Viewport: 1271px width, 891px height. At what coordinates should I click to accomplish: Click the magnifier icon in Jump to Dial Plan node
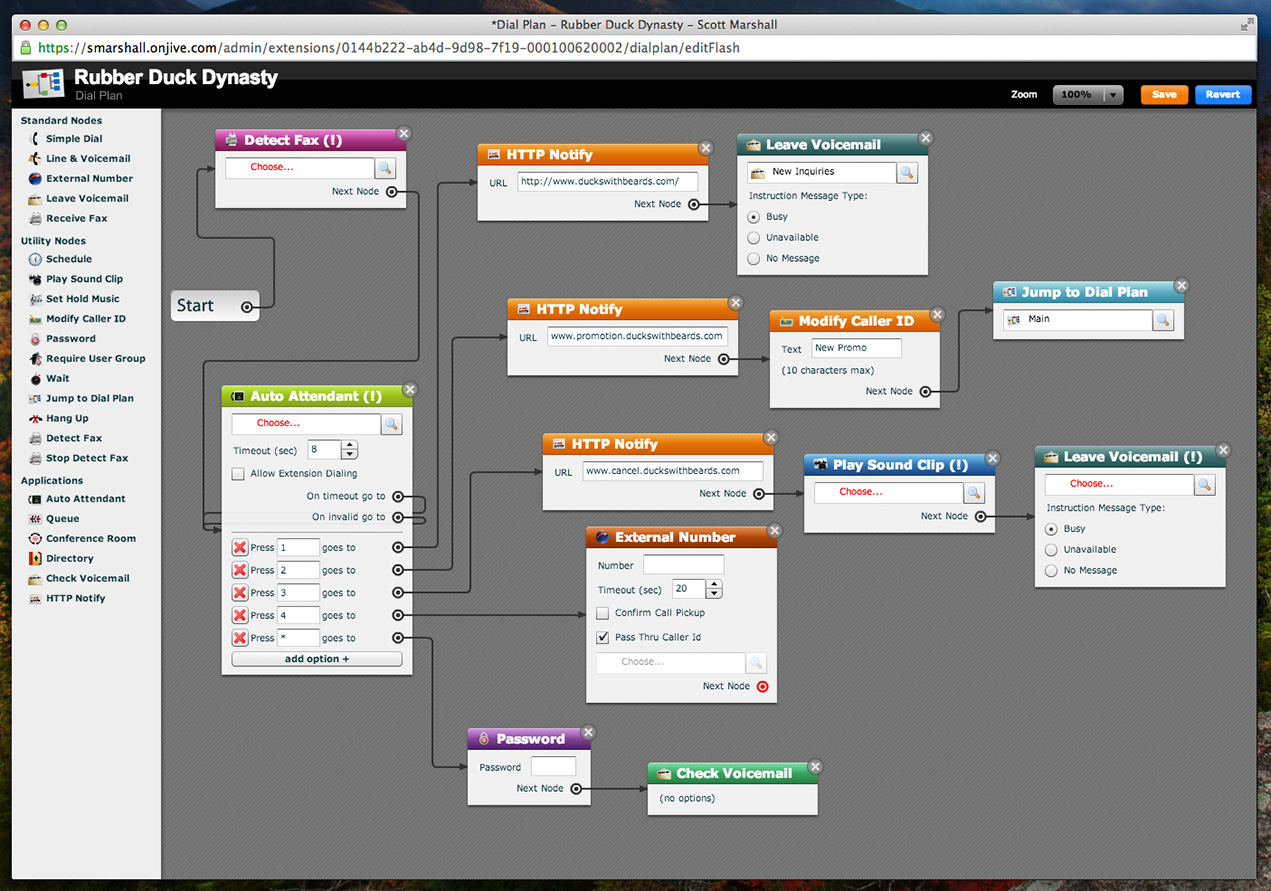tap(1163, 320)
